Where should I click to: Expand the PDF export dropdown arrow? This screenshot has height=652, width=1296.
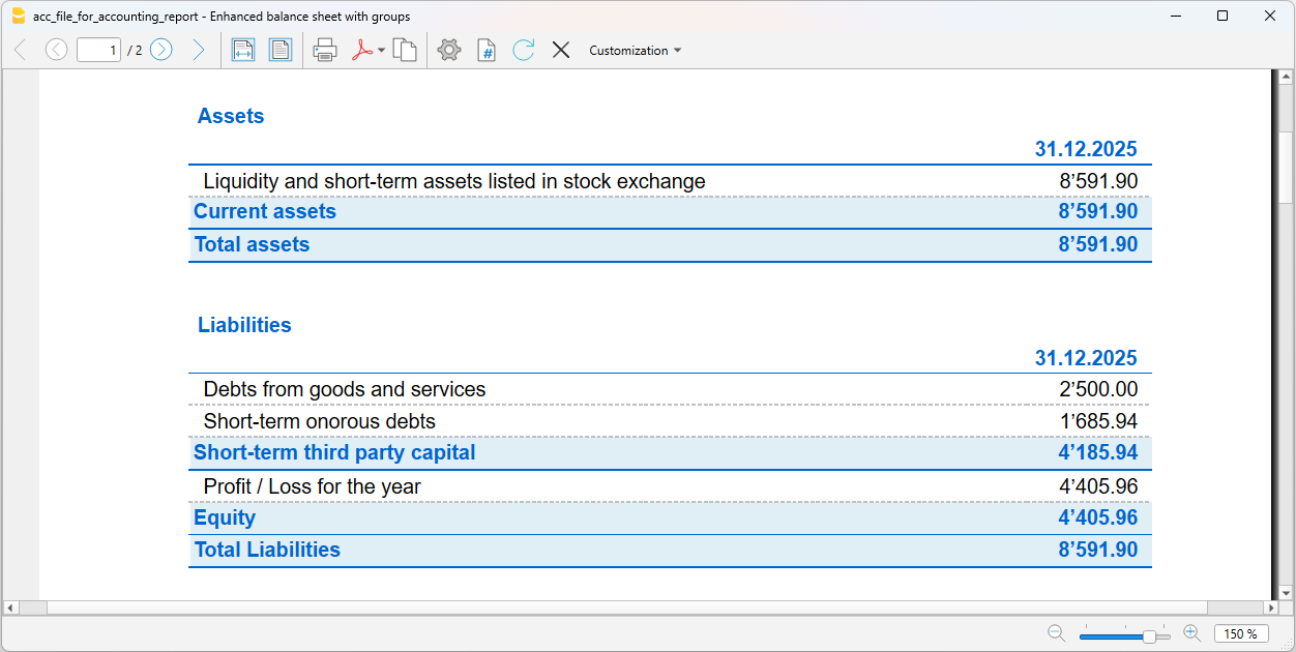tap(382, 51)
